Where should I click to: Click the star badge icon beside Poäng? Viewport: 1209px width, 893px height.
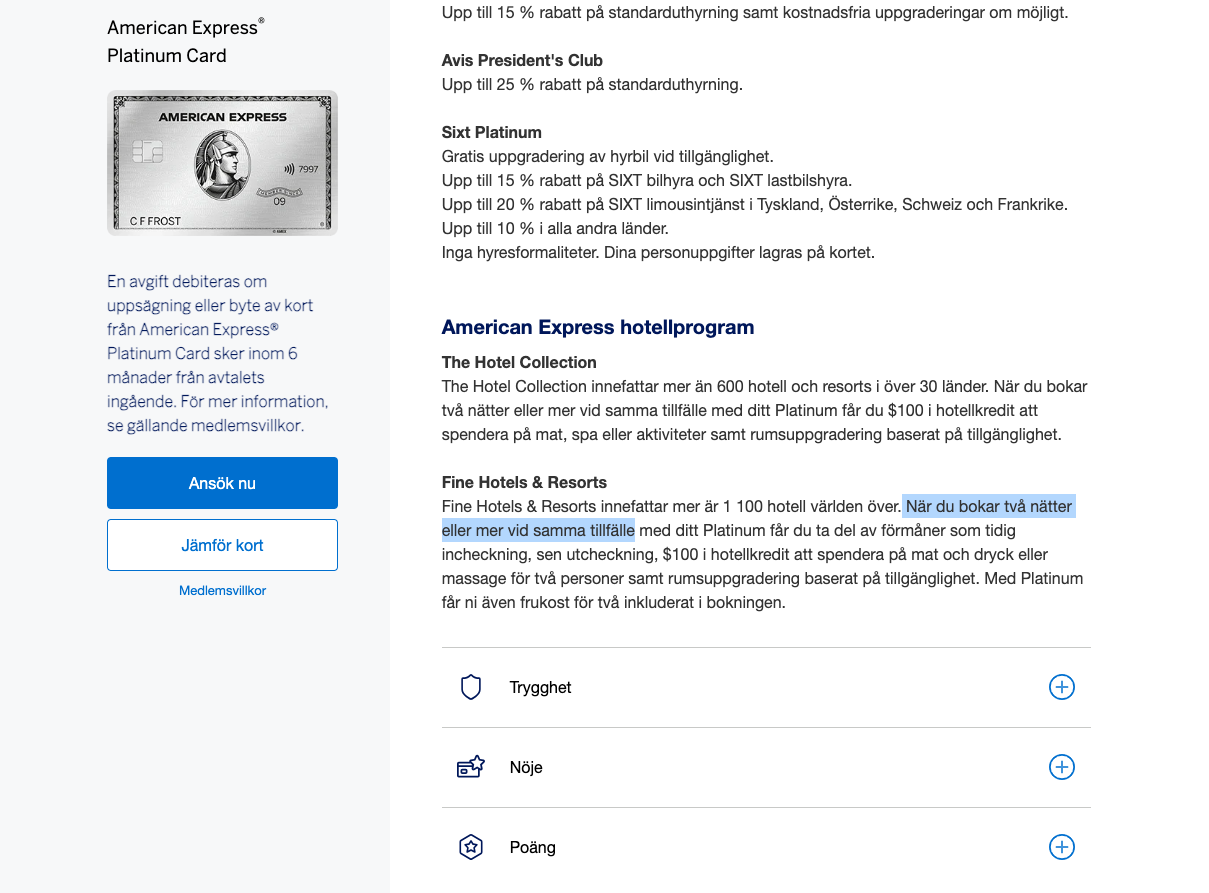point(470,847)
